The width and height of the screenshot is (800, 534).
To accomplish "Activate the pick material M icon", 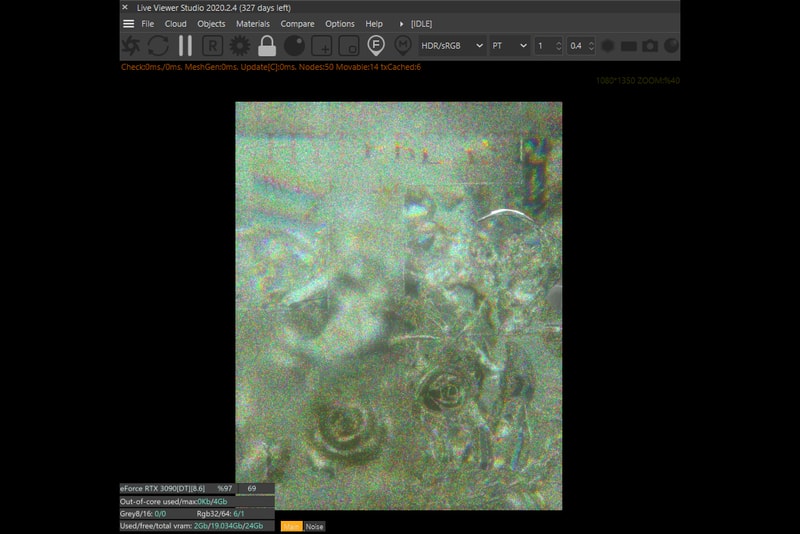I will click(x=403, y=46).
